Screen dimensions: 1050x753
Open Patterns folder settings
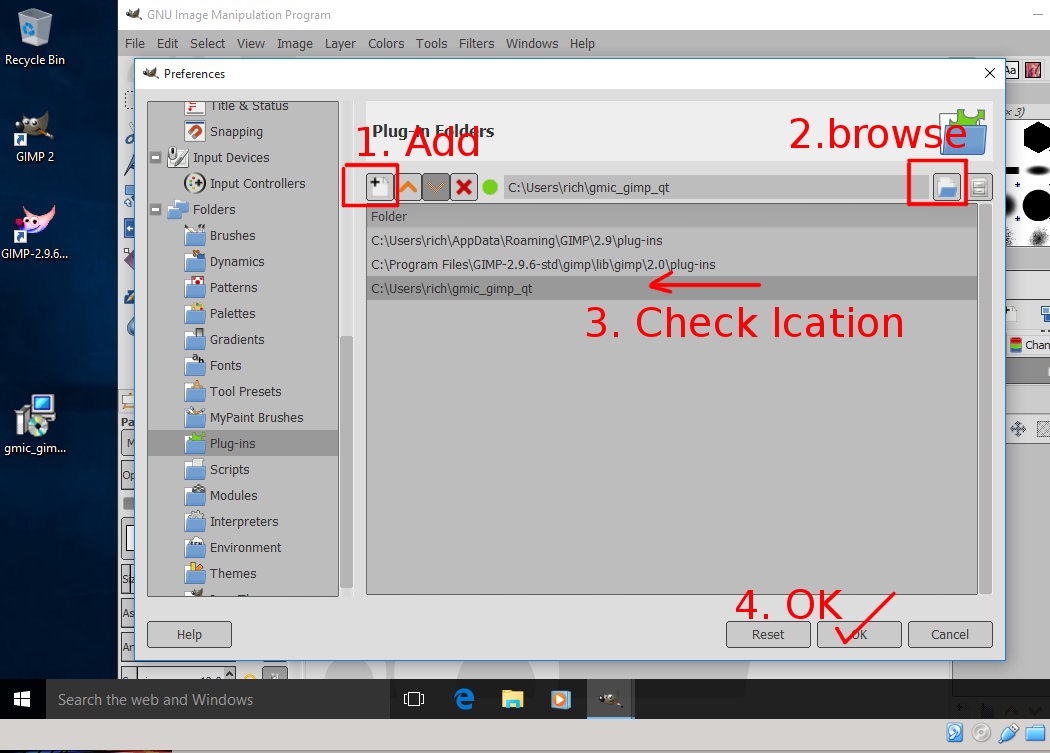click(233, 288)
